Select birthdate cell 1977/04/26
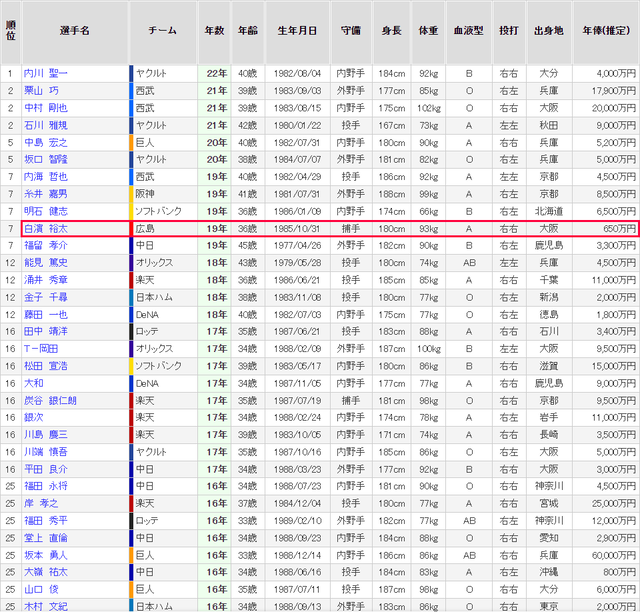 click(298, 245)
